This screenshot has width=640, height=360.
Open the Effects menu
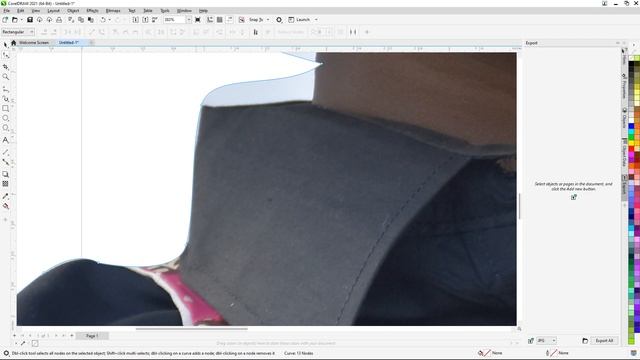(x=92, y=11)
